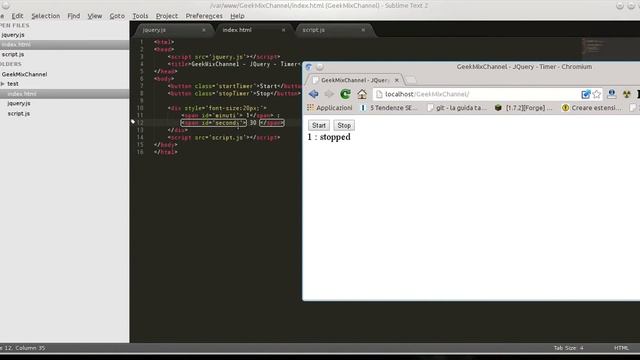The width and height of the screenshot is (640, 360).
Task: Open the Tools menu
Action: tap(140, 16)
